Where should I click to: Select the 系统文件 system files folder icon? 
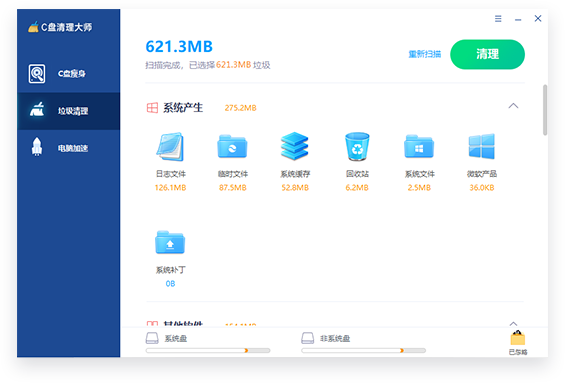419,147
